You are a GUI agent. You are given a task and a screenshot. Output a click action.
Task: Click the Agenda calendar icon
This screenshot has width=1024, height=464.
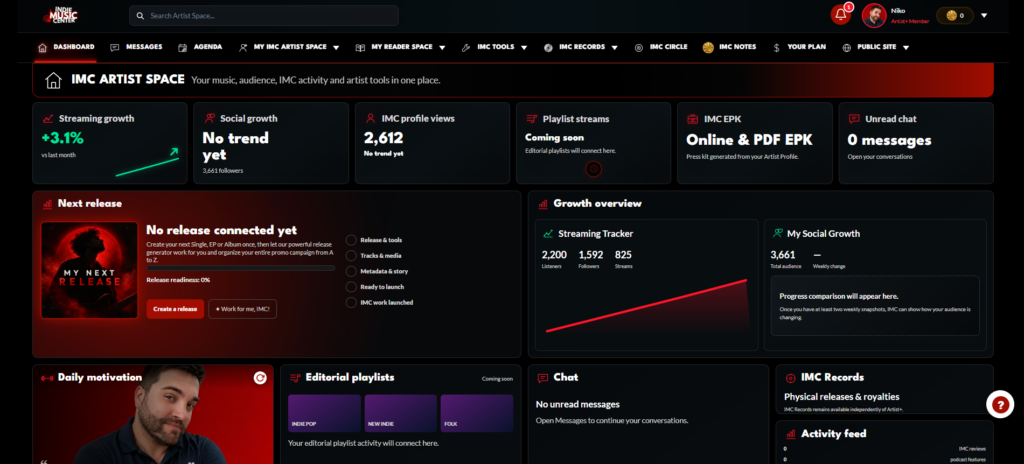pos(182,47)
